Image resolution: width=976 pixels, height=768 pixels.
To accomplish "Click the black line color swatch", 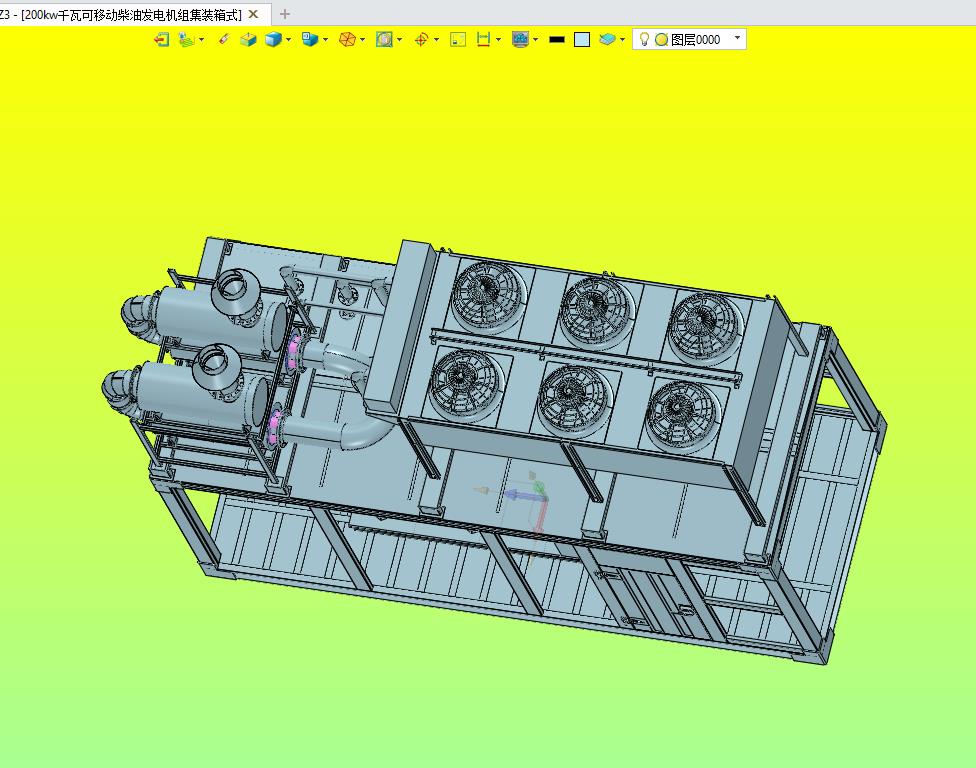I will point(557,40).
